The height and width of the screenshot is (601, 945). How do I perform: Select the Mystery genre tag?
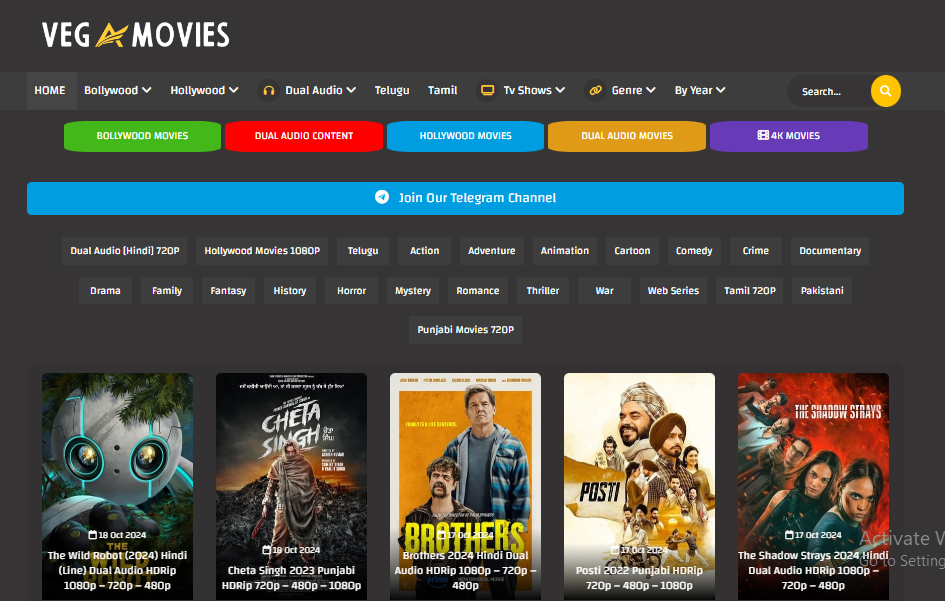coord(413,291)
